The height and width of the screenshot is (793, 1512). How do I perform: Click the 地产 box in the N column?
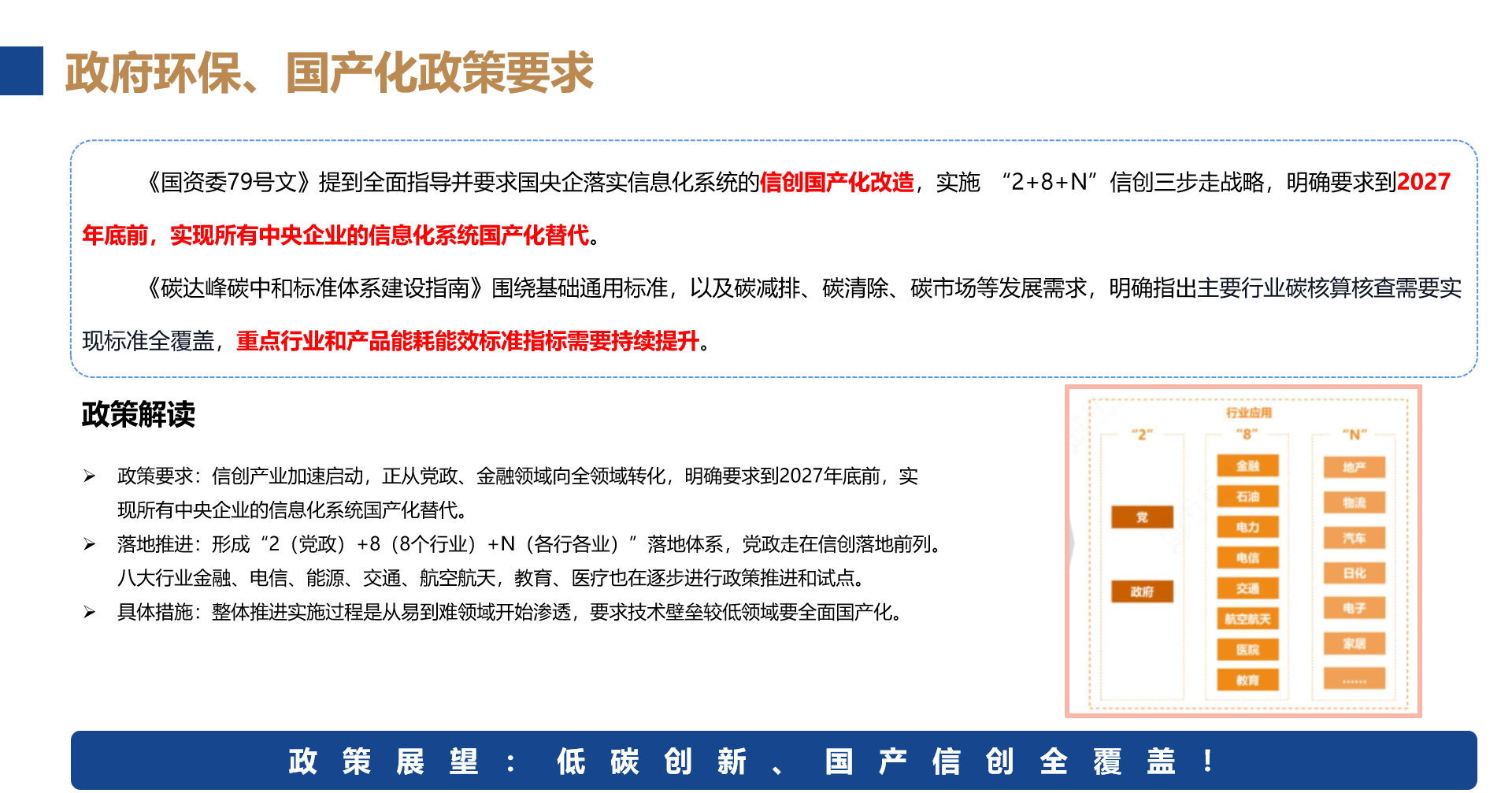(x=1354, y=468)
